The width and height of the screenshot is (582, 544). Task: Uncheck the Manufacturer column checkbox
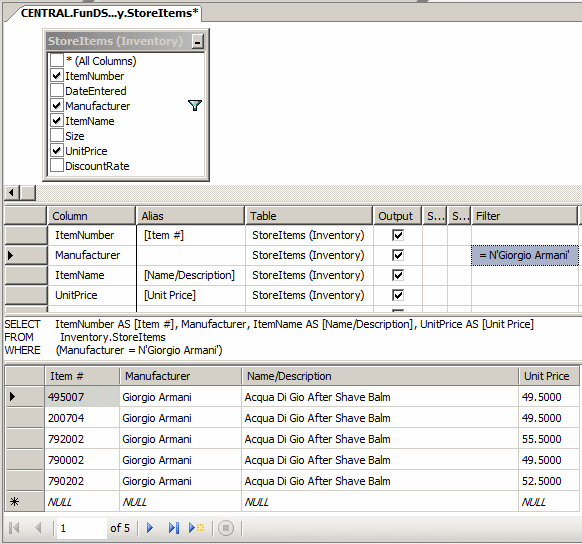(56, 105)
